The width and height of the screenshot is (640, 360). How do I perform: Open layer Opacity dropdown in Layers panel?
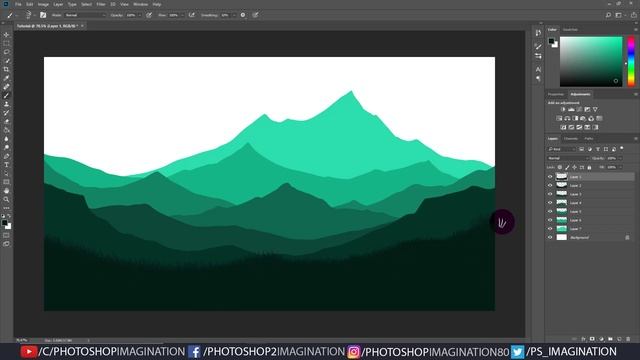[620, 158]
